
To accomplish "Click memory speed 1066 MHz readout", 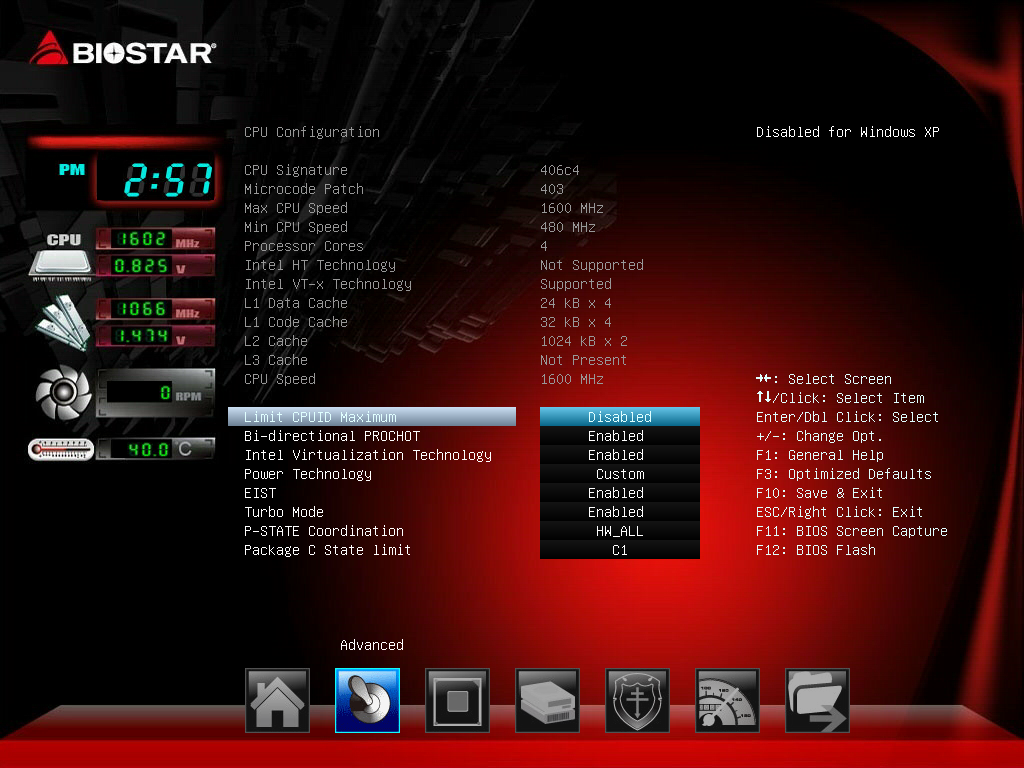I will pyautogui.click(x=155, y=308).
